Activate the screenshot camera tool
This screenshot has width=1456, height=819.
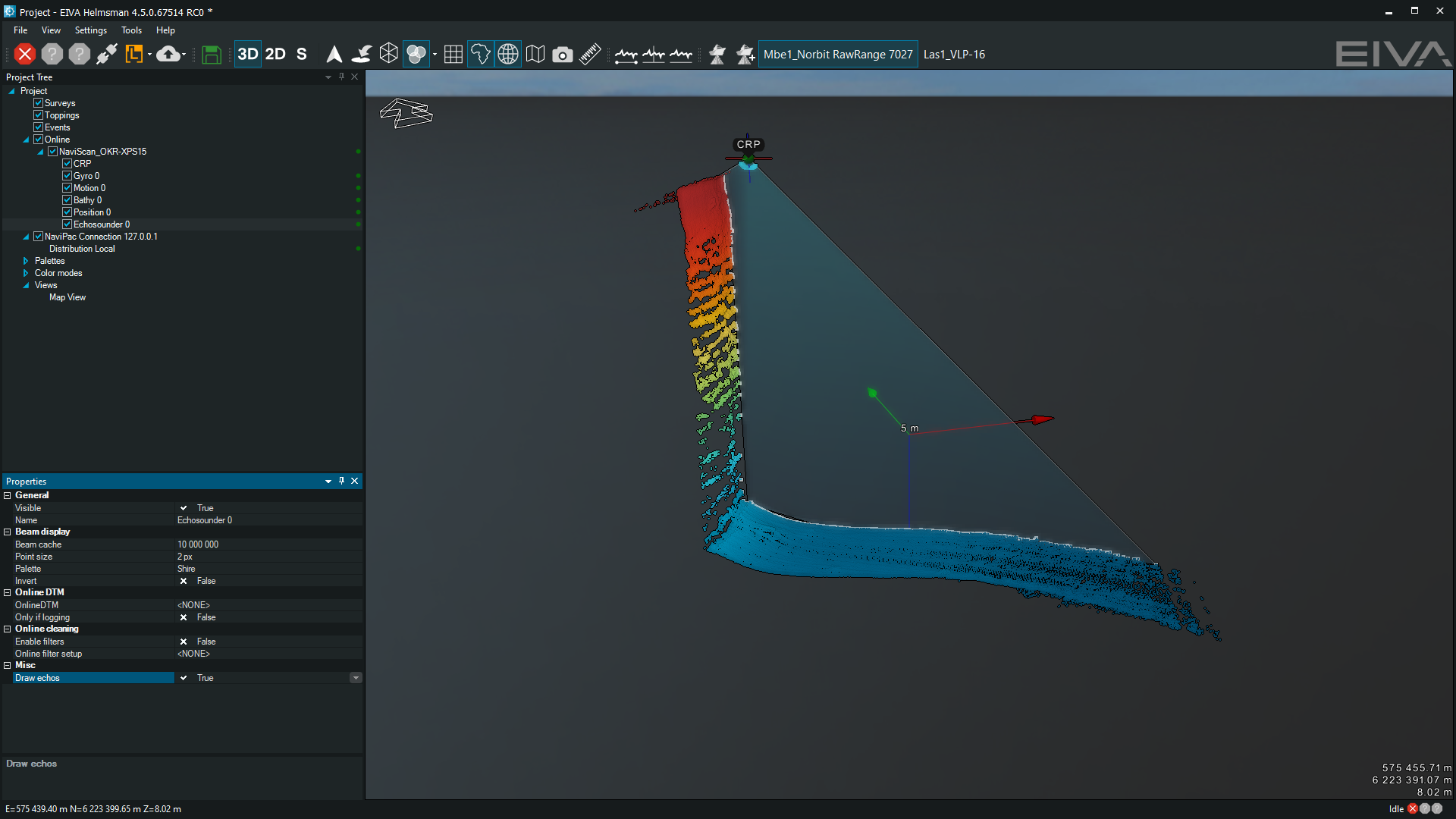562,54
